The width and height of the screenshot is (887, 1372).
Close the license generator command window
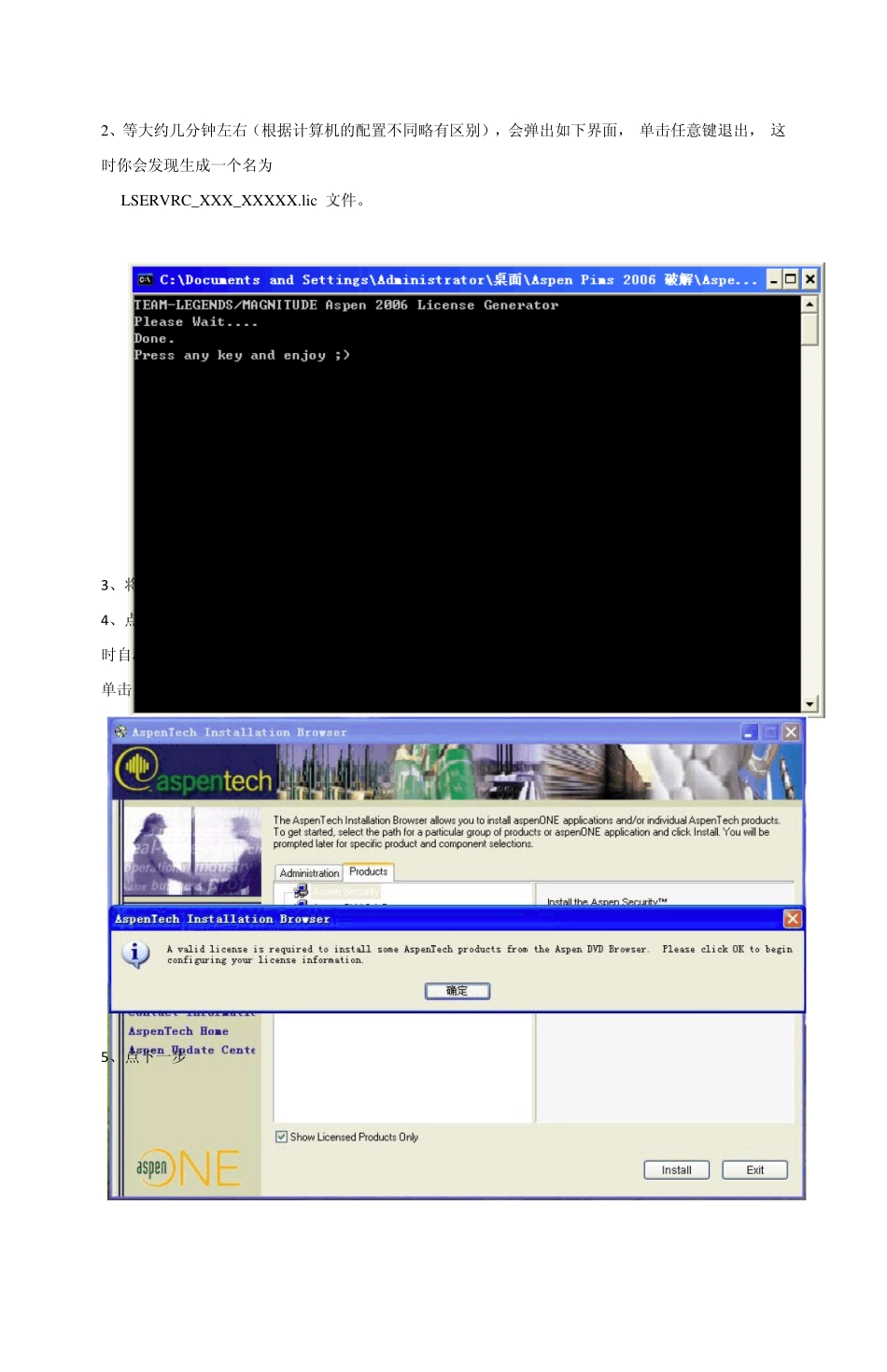[810, 279]
